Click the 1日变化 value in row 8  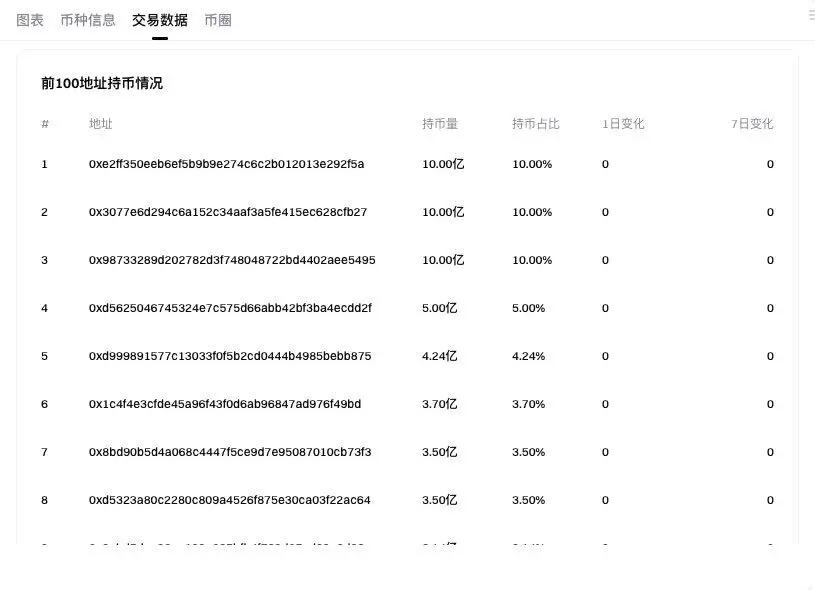click(x=605, y=500)
